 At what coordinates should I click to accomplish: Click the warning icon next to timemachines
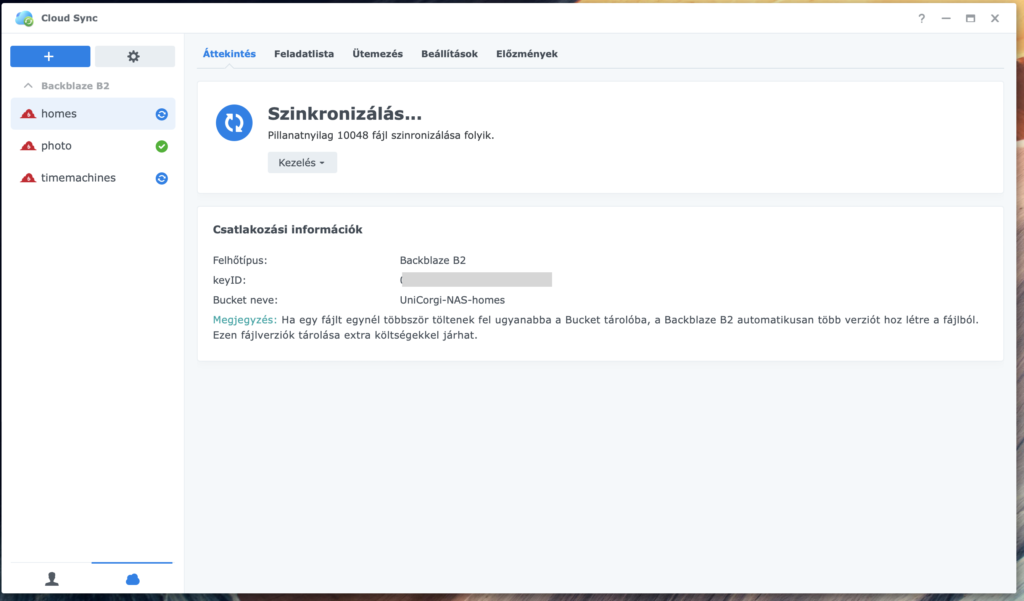click(160, 178)
